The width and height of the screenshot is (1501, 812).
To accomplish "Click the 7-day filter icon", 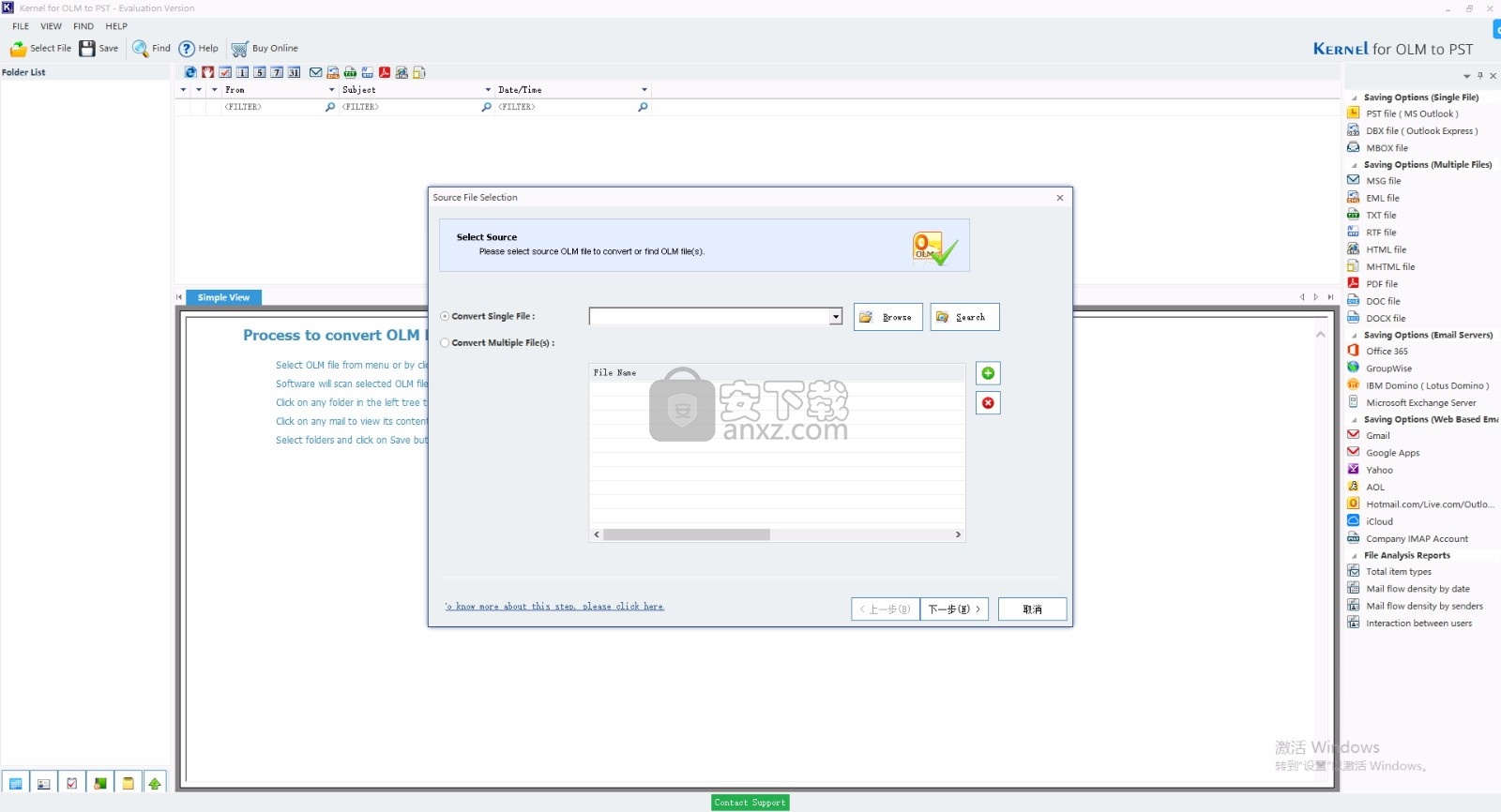I will [277, 72].
